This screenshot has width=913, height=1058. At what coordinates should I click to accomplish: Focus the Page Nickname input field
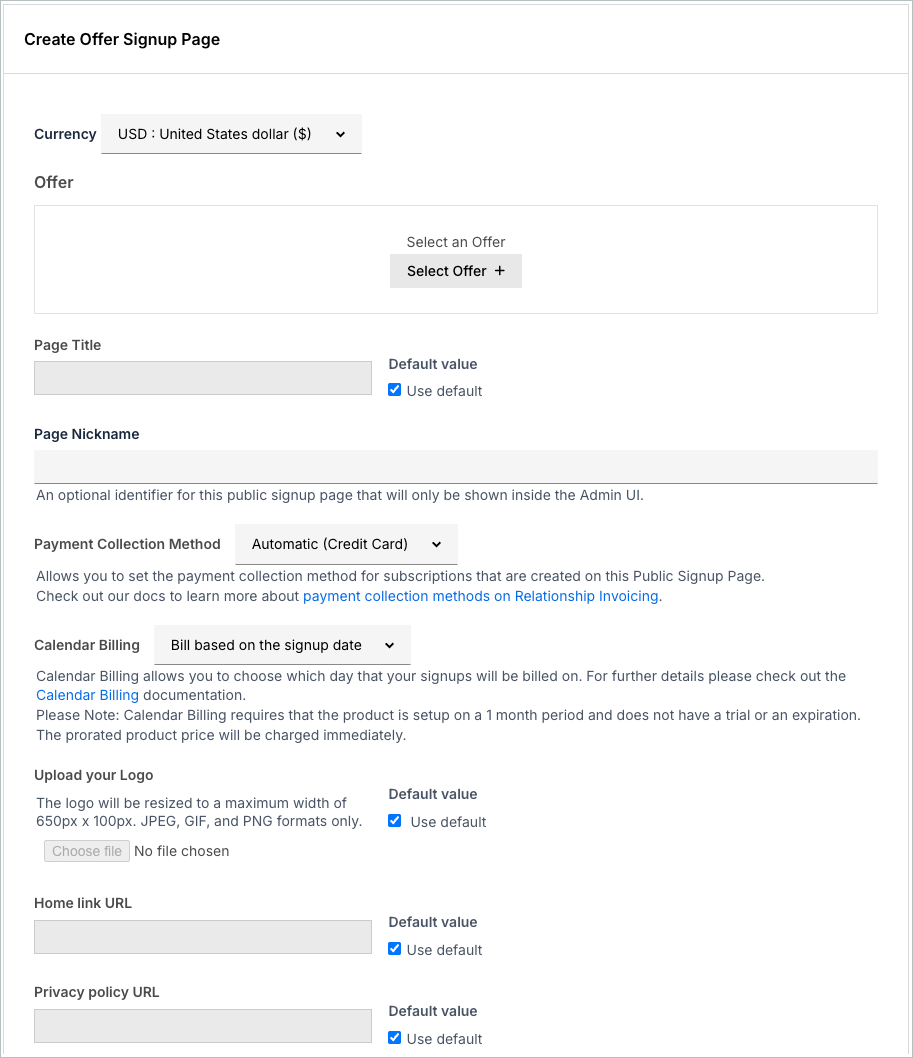point(455,467)
